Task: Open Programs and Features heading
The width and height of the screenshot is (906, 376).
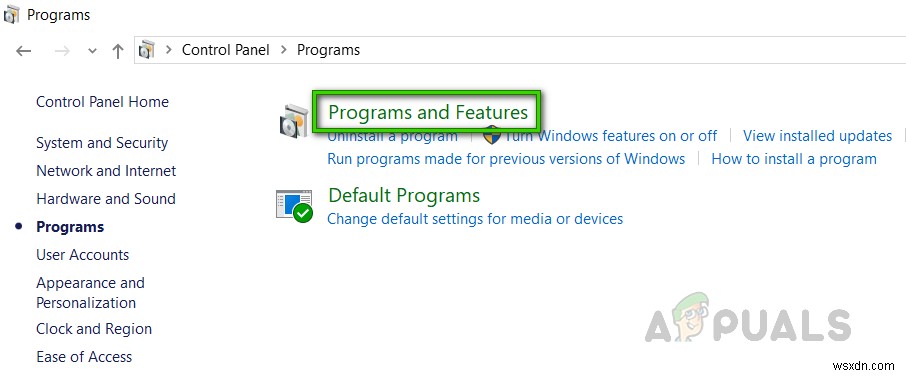Action: [428, 112]
